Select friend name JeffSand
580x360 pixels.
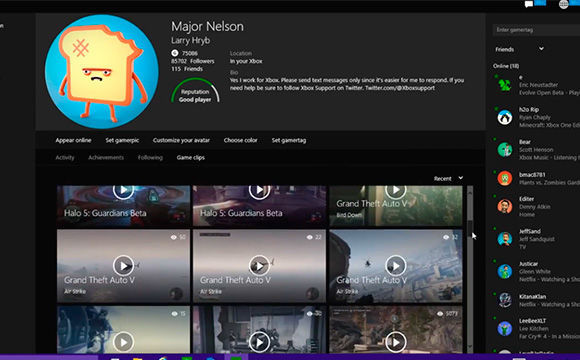pos(530,231)
